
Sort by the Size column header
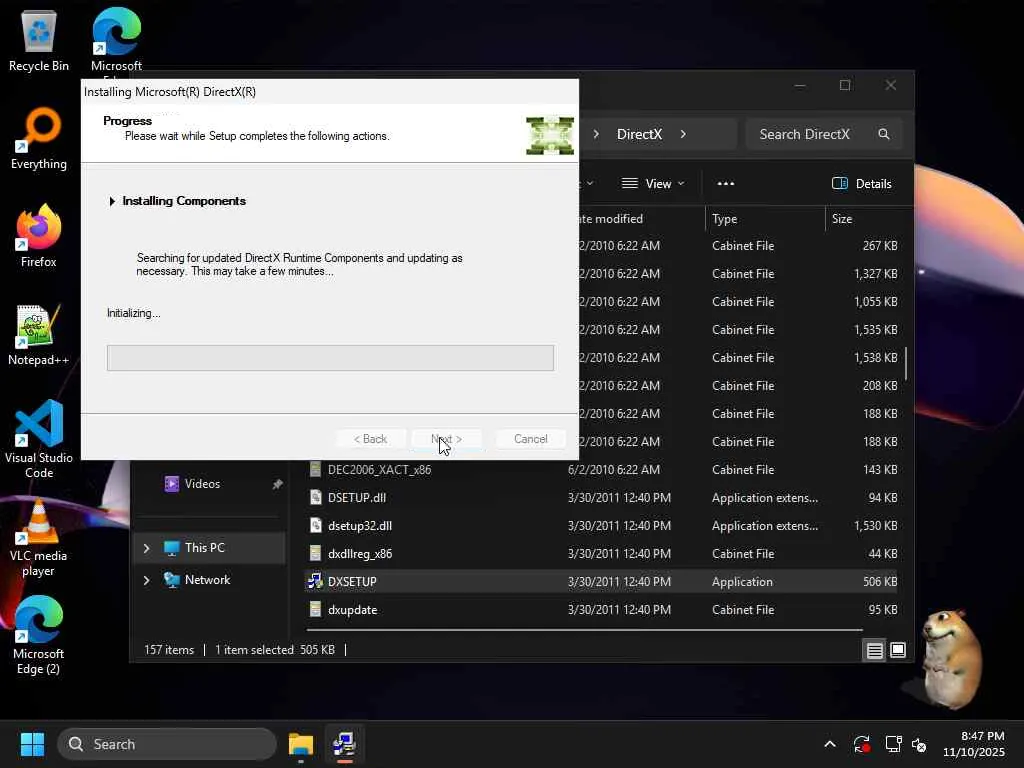tap(842, 219)
